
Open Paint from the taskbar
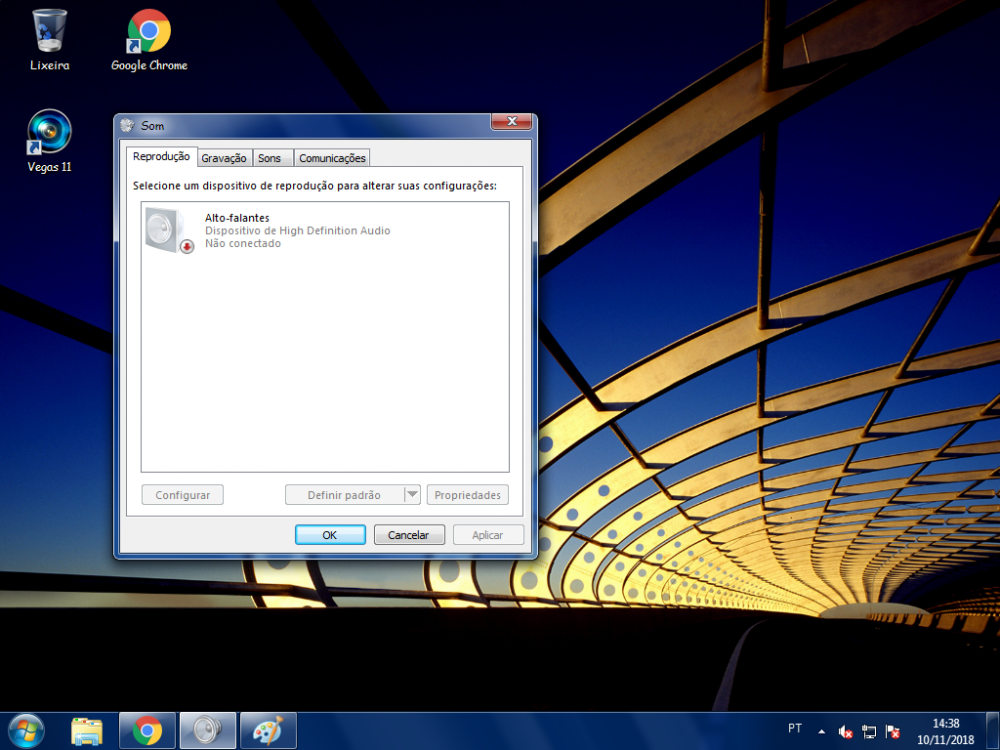click(268, 731)
